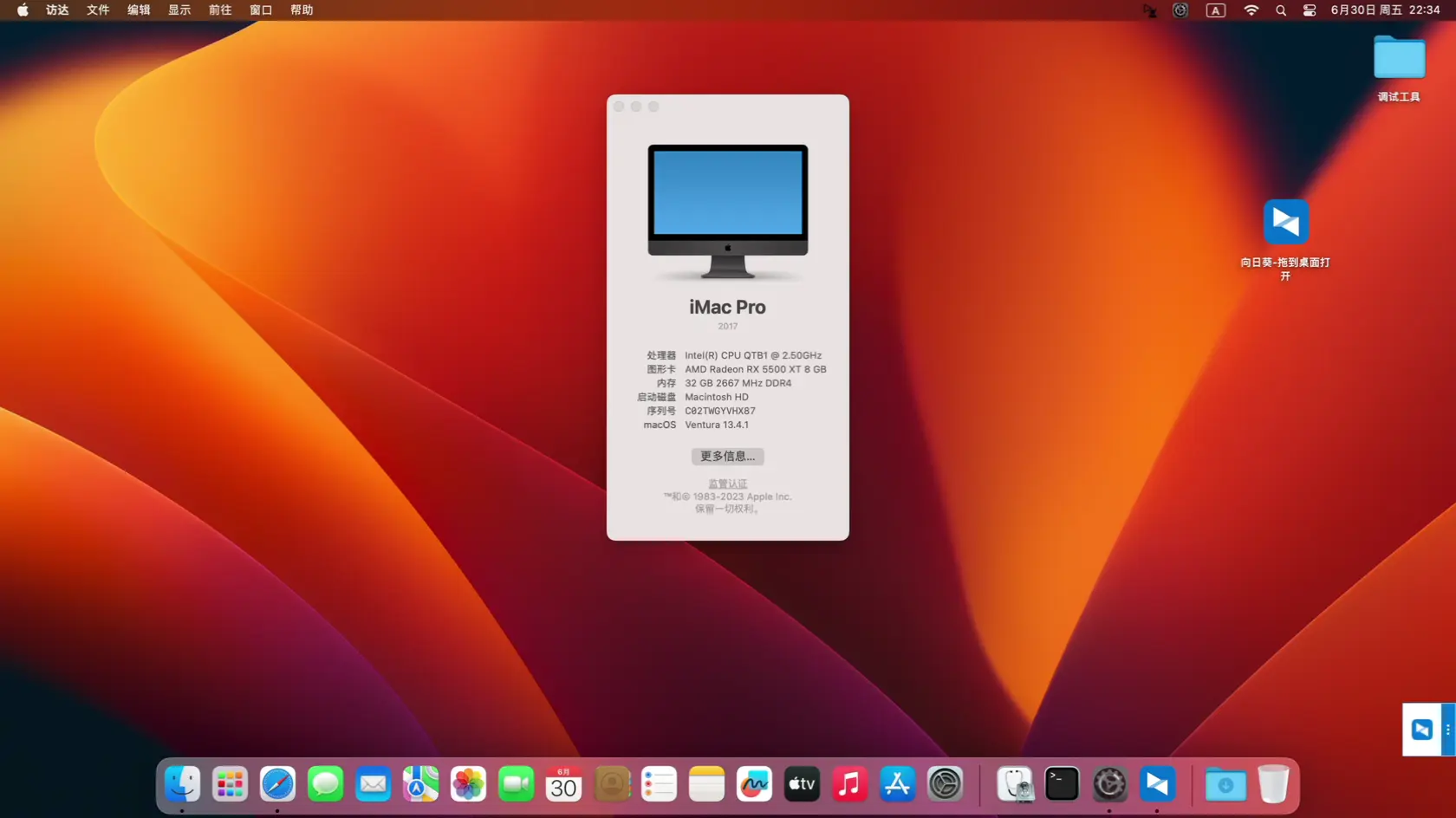The height and width of the screenshot is (818, 1456).
Task: Open the Mail app from the Dock
Action: [373, 783]
